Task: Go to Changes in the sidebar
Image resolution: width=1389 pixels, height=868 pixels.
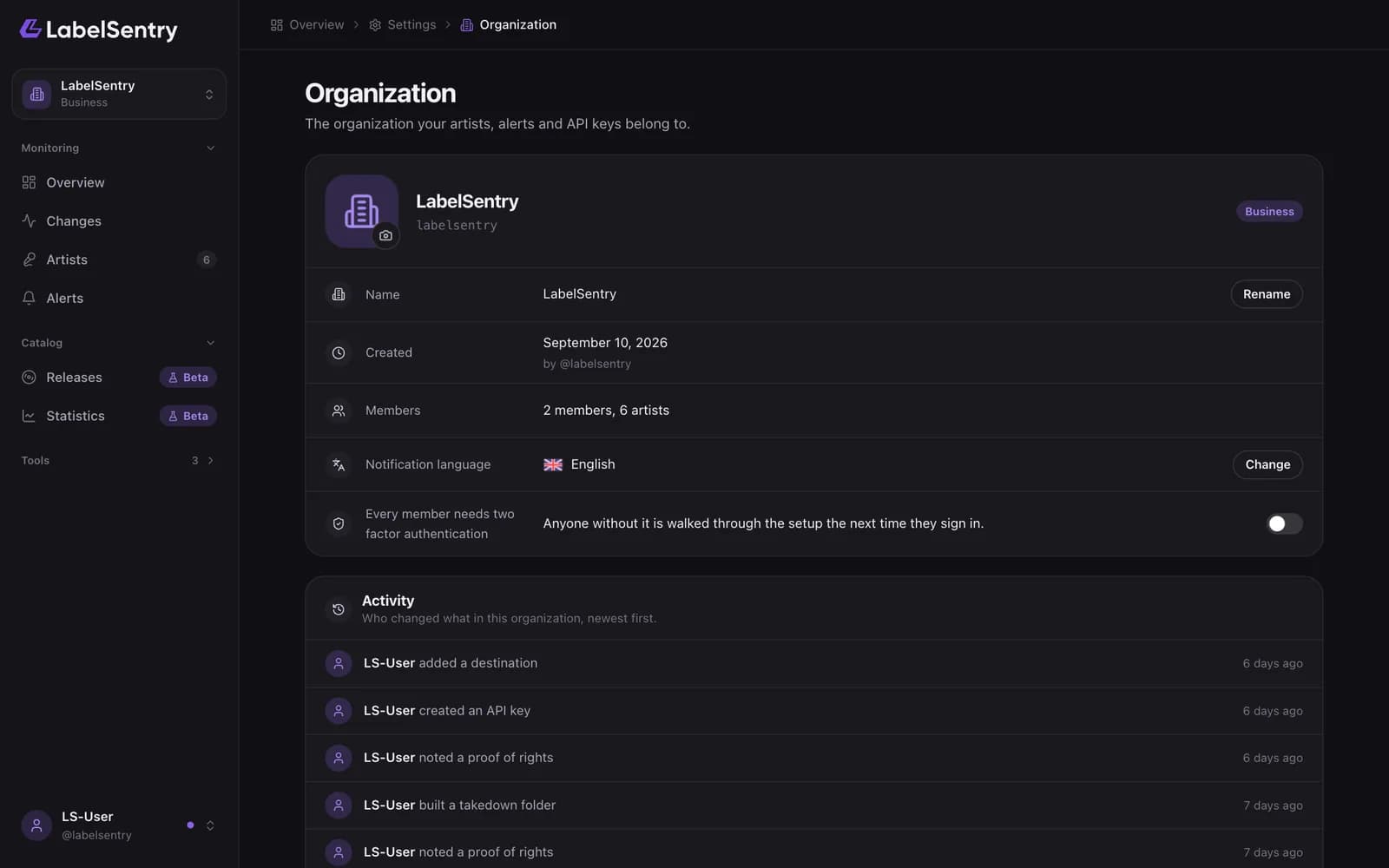Action: (119, 221)
